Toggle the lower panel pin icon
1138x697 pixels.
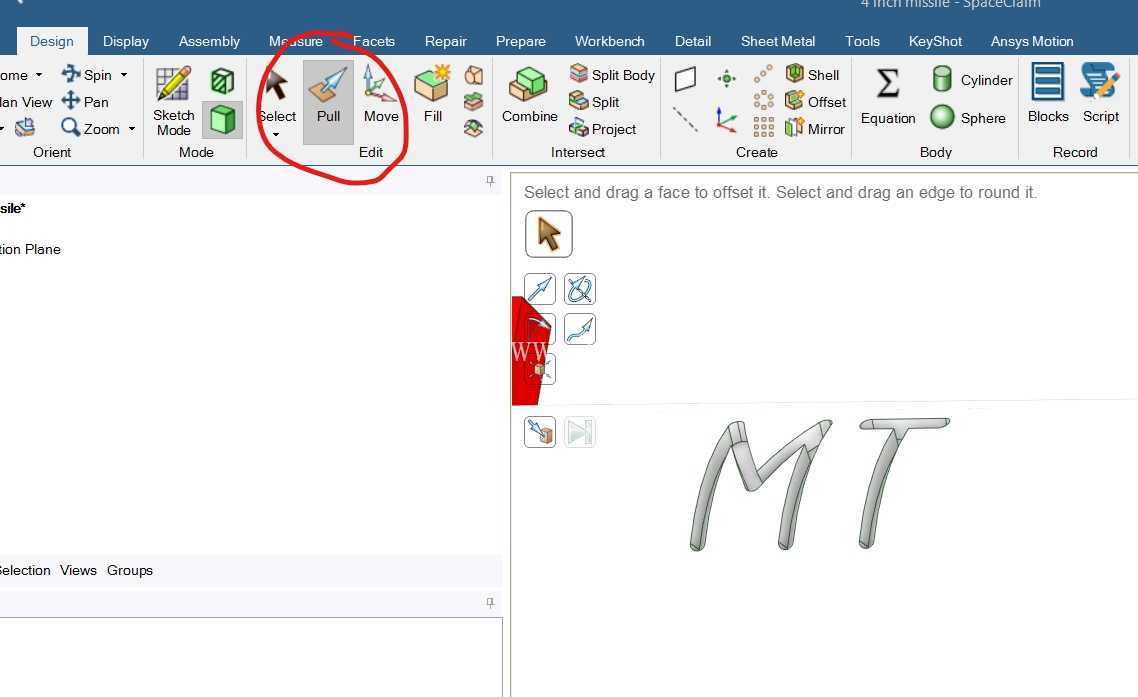490,603
